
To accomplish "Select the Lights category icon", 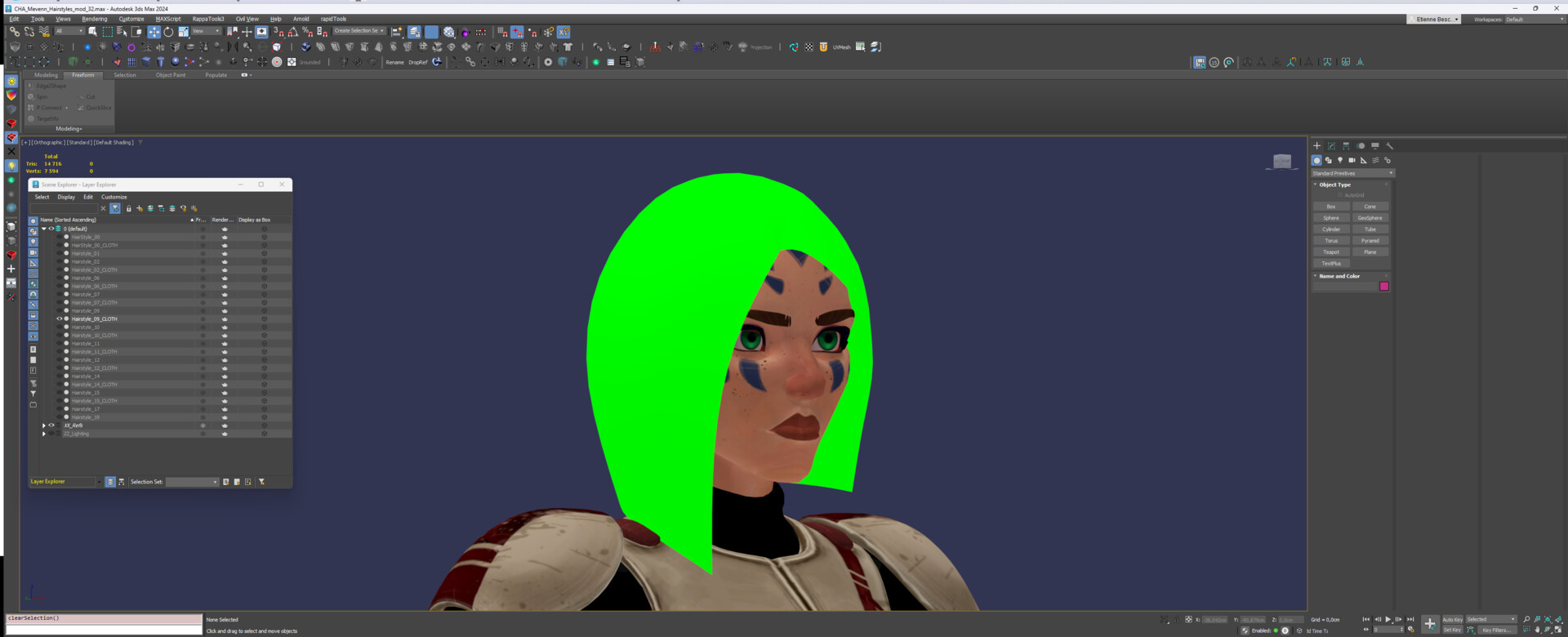I will tap(1340, 160).
